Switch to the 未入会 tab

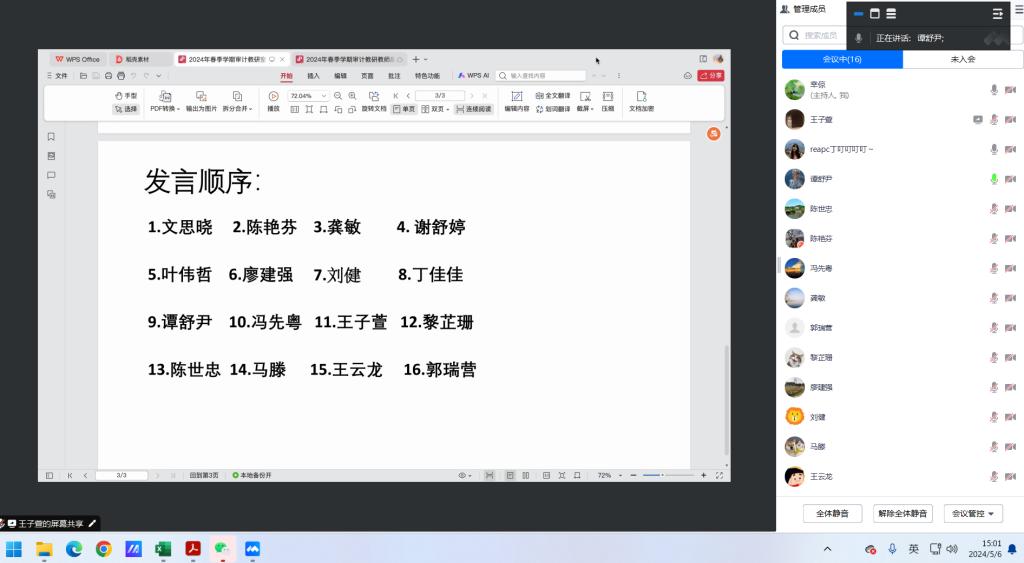coord(962,60)
